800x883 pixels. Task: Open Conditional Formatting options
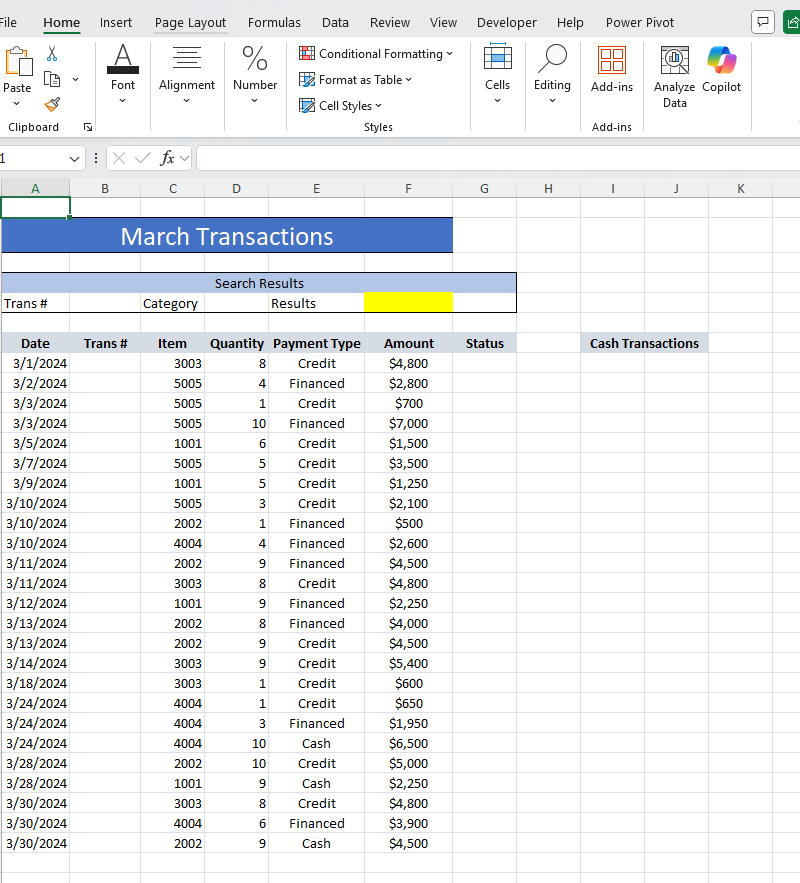(376, 53)
